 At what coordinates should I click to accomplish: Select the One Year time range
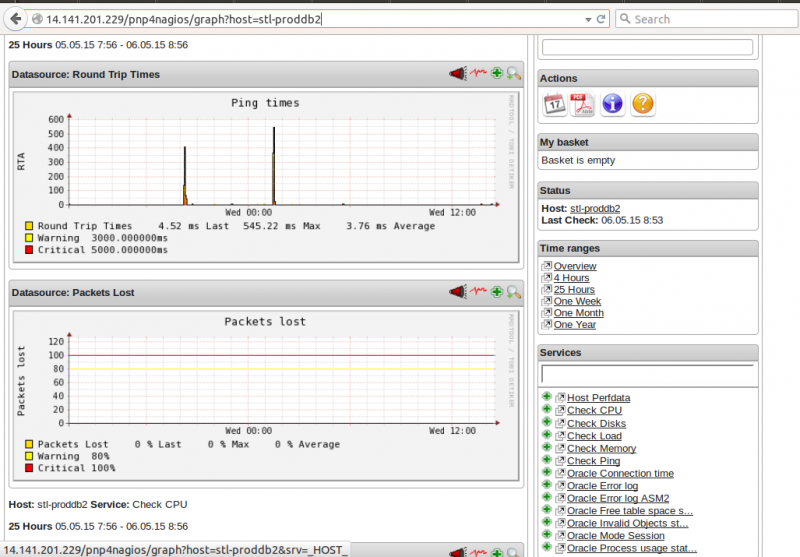pyautogui.click(x=574, y=325)
